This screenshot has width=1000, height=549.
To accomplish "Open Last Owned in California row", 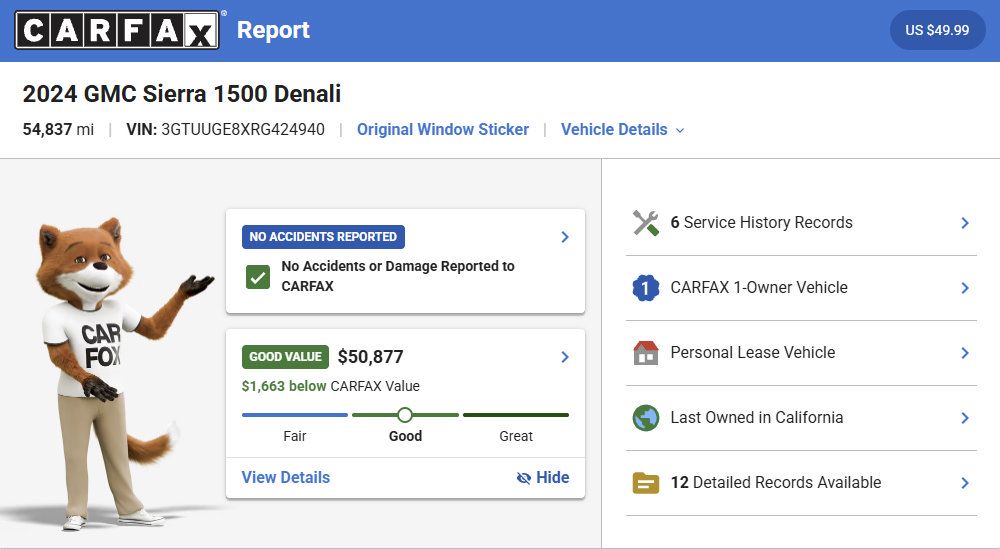I will pos(802,418).
